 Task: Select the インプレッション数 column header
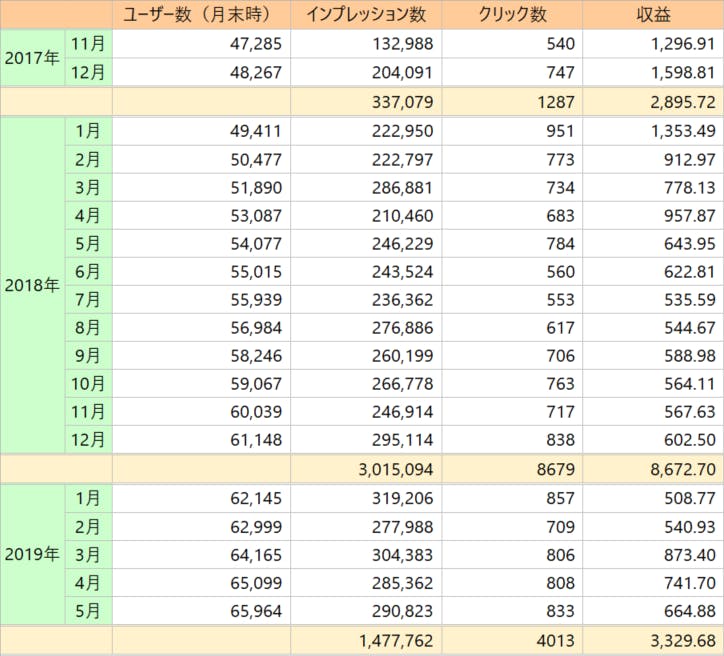point(366,15)
